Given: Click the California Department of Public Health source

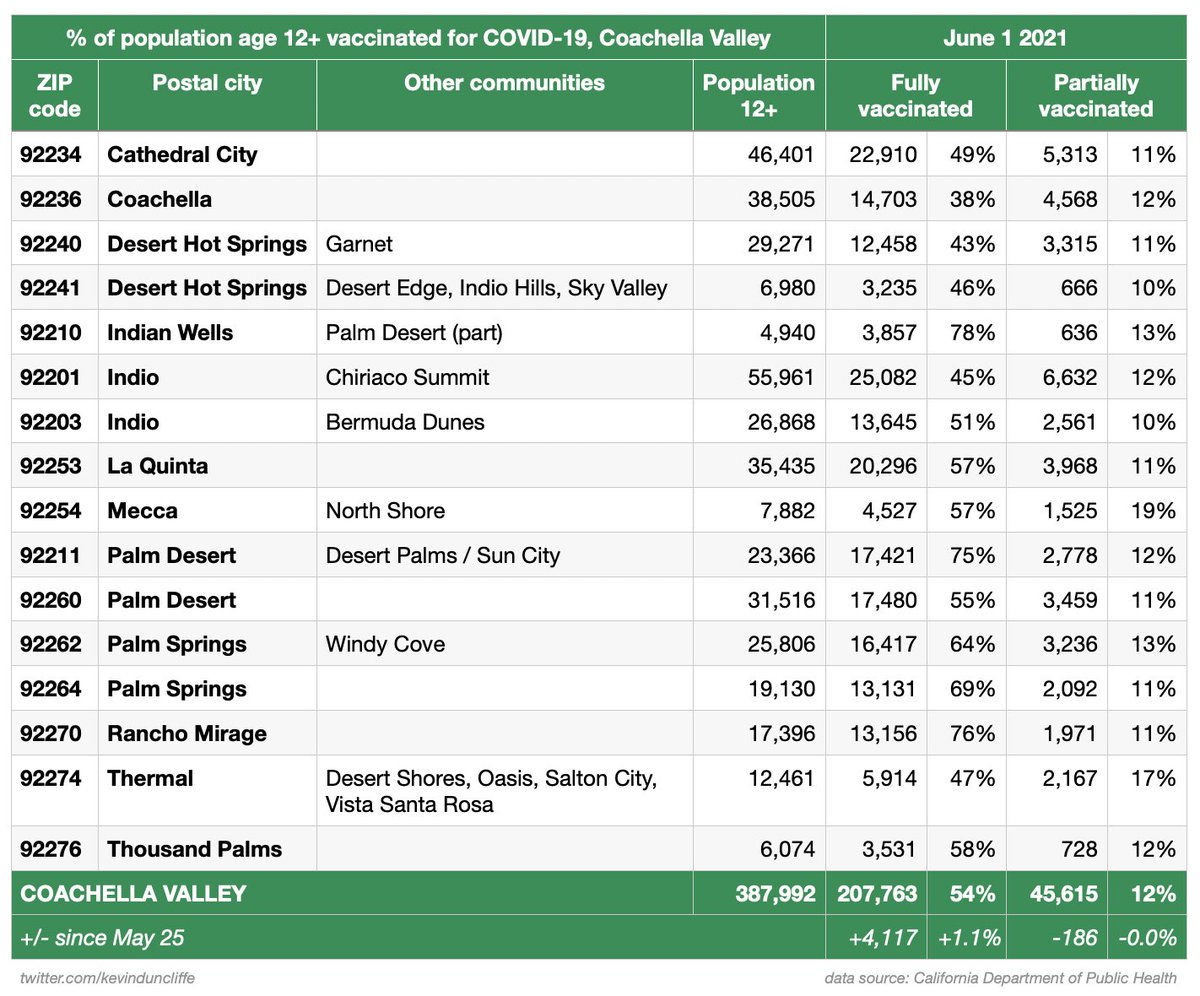Looking at the screenshot, I should [x=1001, y=976].
